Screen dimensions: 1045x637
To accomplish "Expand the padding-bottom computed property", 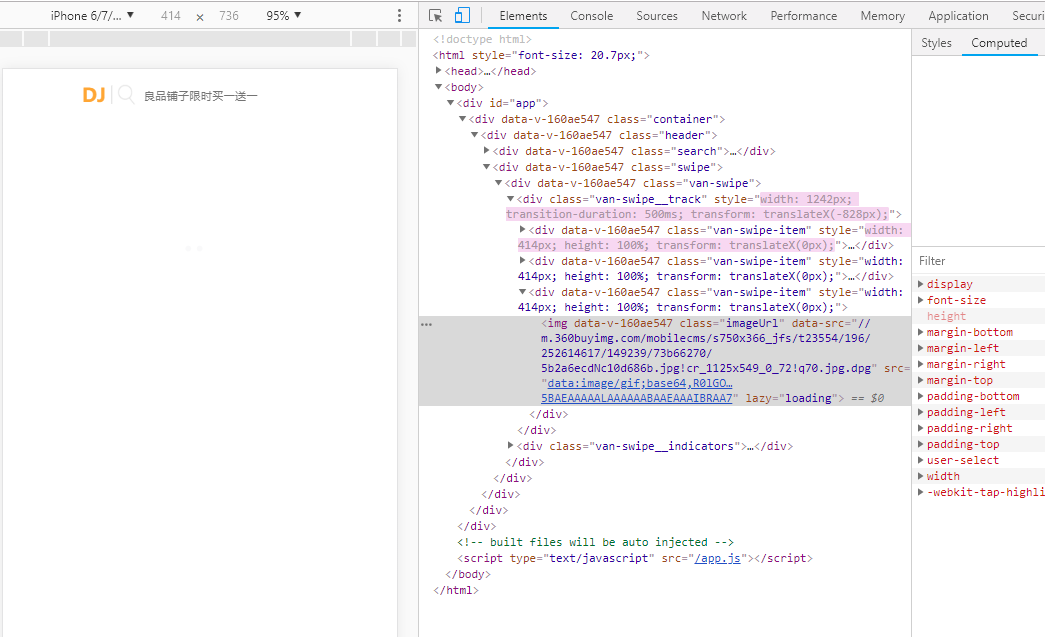I will pyautogui.click(x=920, y=396).
